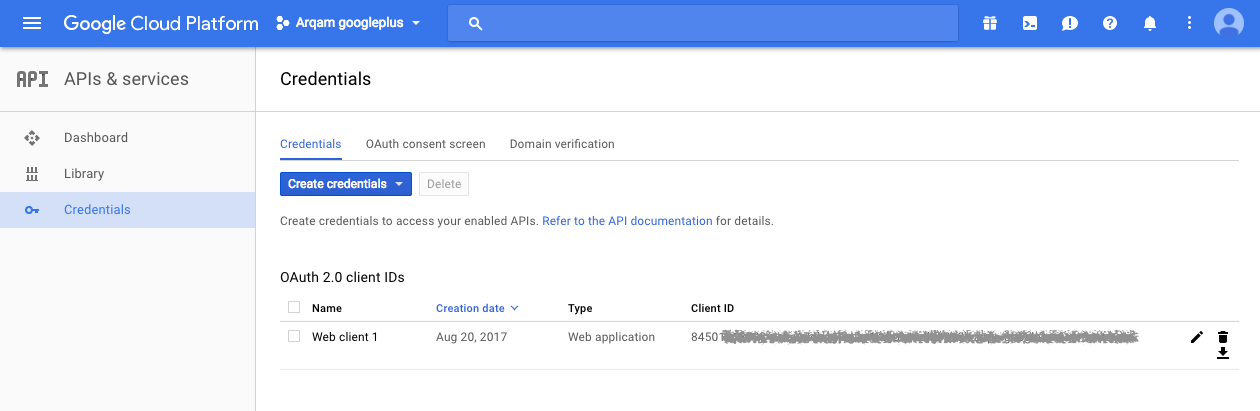
Task: Edit Web client 1 with pencil icon
Action: (x=1197, y=337)
